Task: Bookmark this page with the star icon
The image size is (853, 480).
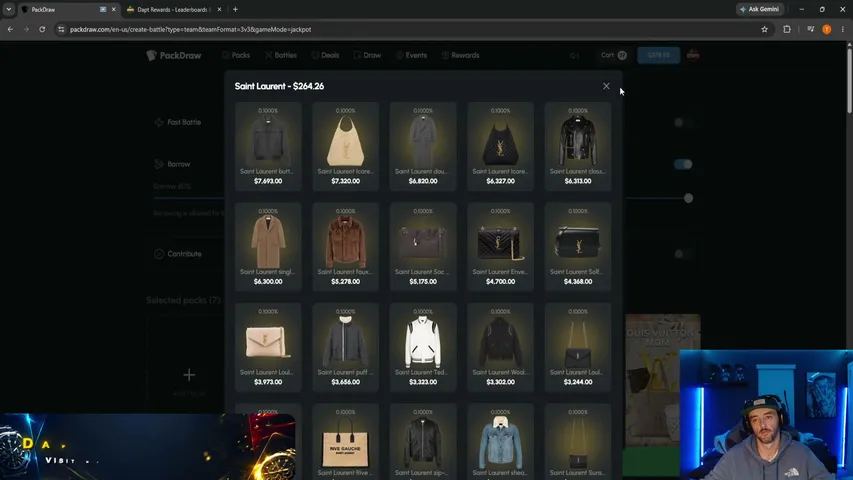Action: (x=764, y=29)
